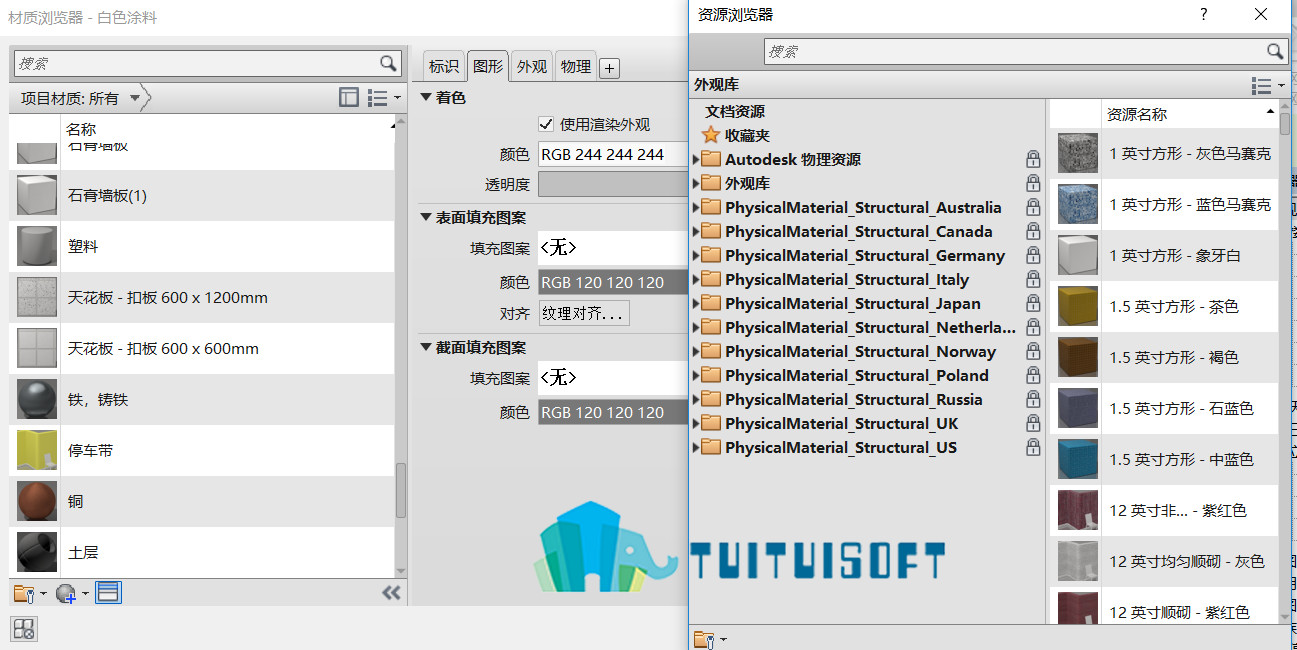This screenshot has width=1297, height=650.
Task: Click the material list vertical scrollbar
Action: pyautogui.click(x=401, y=490)
